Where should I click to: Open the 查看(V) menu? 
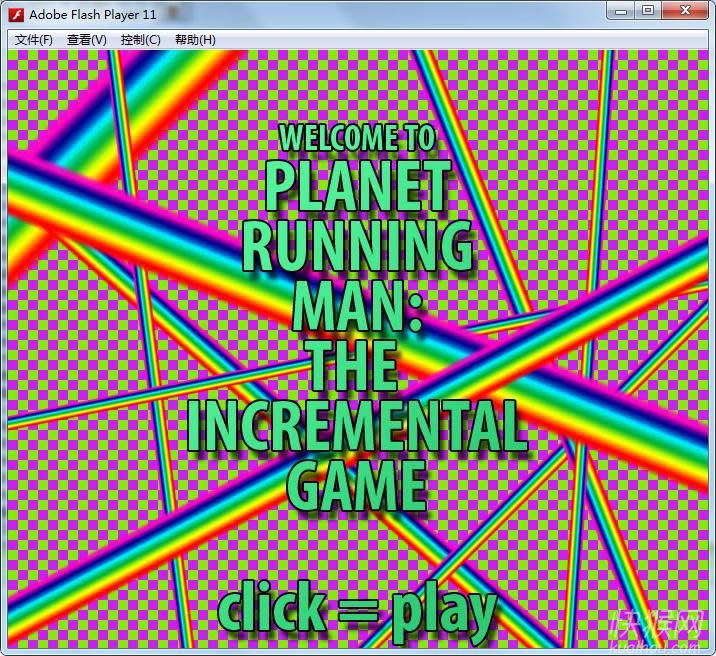coord(87,40)
